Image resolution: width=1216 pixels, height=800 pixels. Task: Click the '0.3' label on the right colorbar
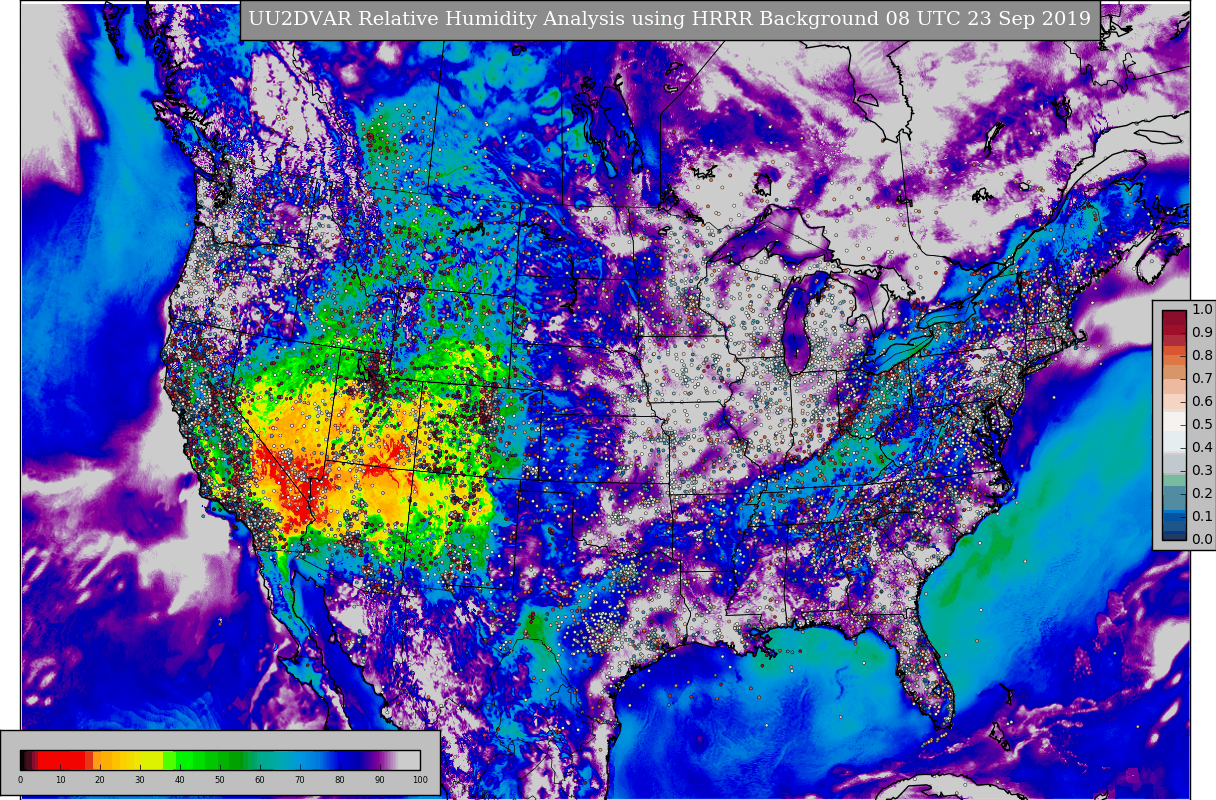pos(1202,471)
